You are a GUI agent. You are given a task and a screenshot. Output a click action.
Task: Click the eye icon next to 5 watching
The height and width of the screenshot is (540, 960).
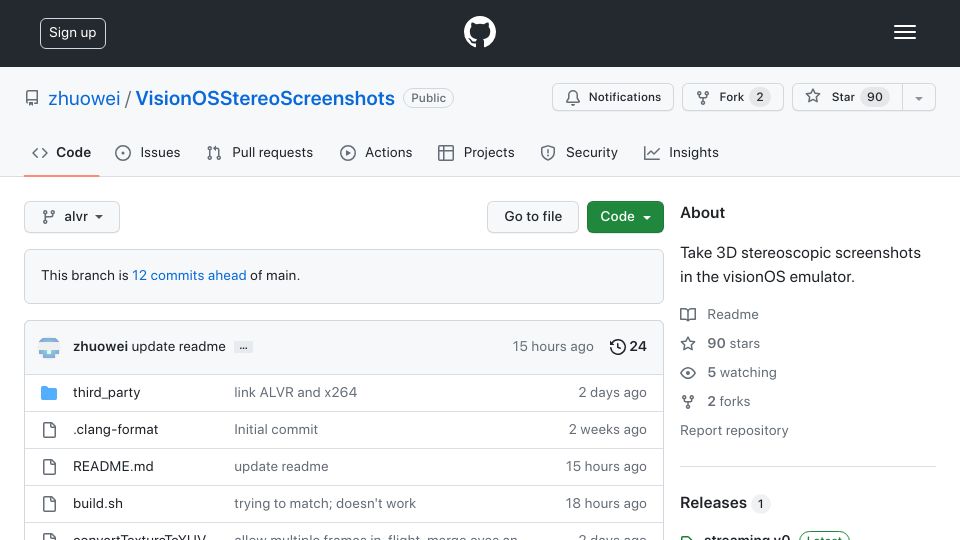click(x=688, y=373)
